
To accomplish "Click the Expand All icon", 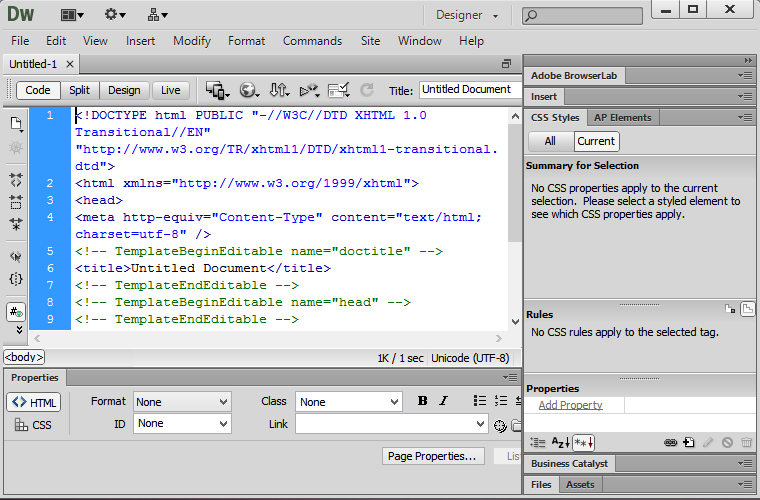I will click(x=16, y=223).
